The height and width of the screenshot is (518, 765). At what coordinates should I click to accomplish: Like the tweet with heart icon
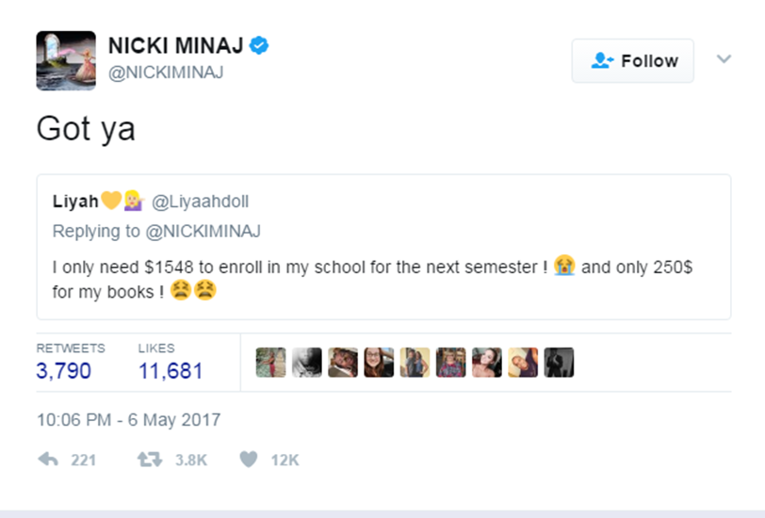pyautogui.click(x=248, y=459)
